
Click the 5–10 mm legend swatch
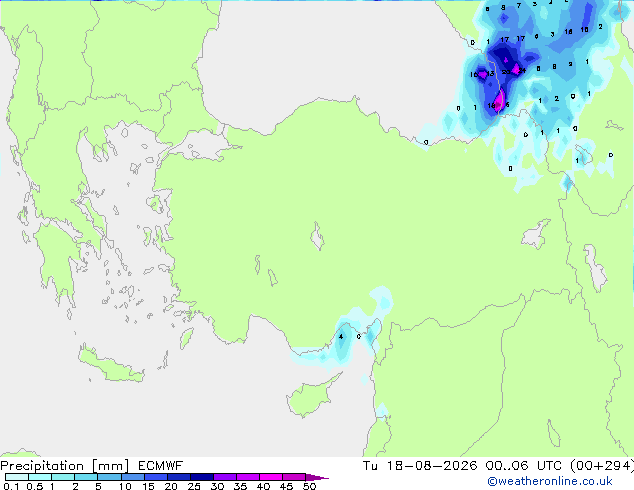coord(109,477)
